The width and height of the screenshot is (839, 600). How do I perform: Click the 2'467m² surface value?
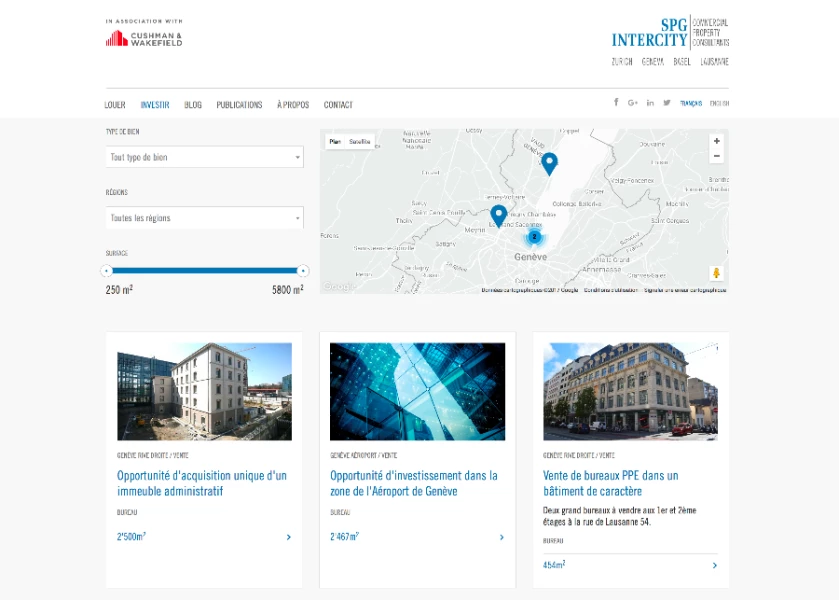point(344,536)
